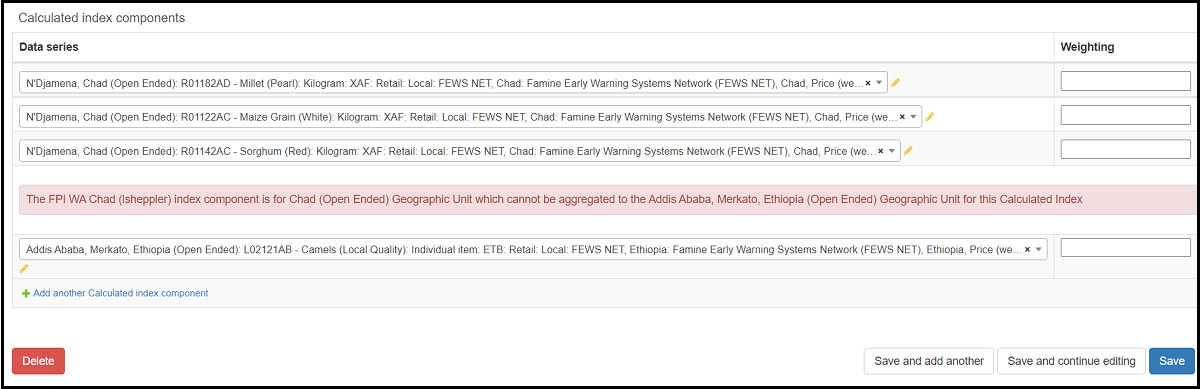Click pencil edit icon for Sorghum (Red) series
This screenshot has height=389, width=1200.
tap(908, 151)
